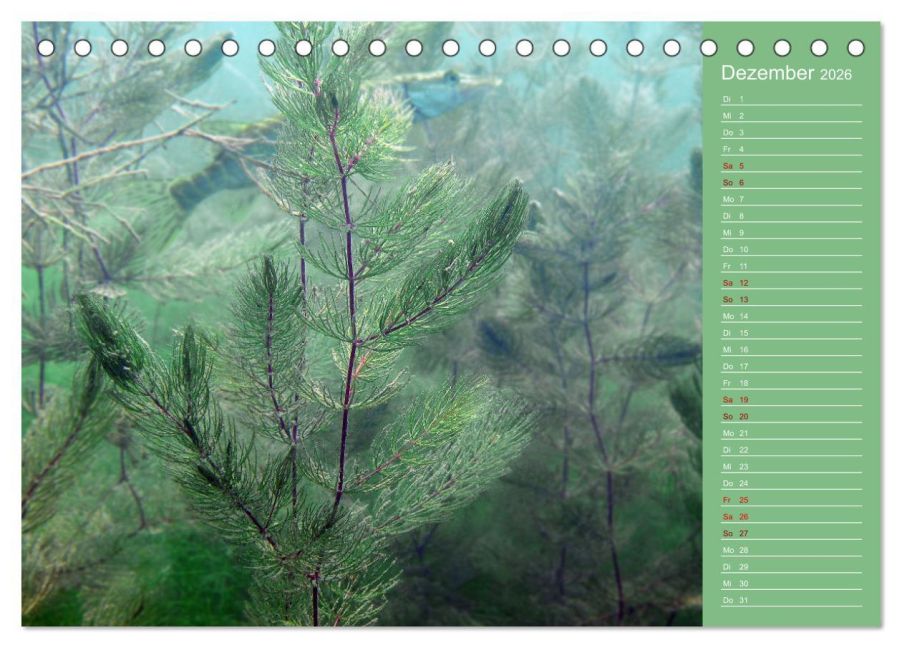Select the Di 1 date row

(x=792, y=99)
